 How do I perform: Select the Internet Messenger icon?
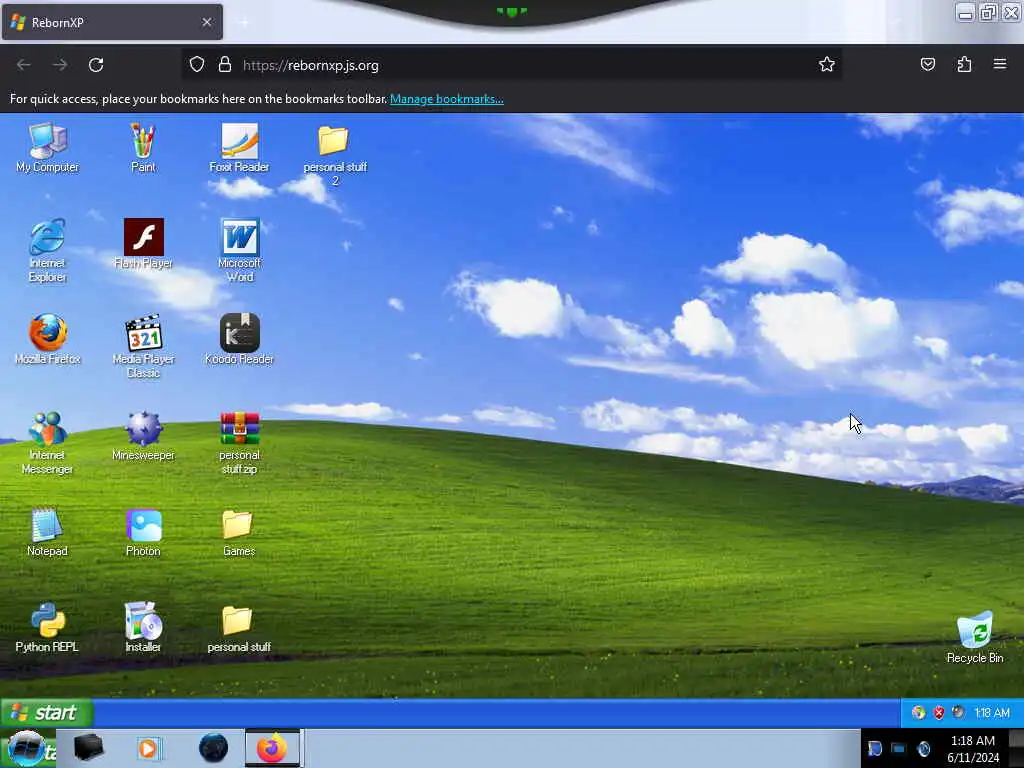(47, 443)
